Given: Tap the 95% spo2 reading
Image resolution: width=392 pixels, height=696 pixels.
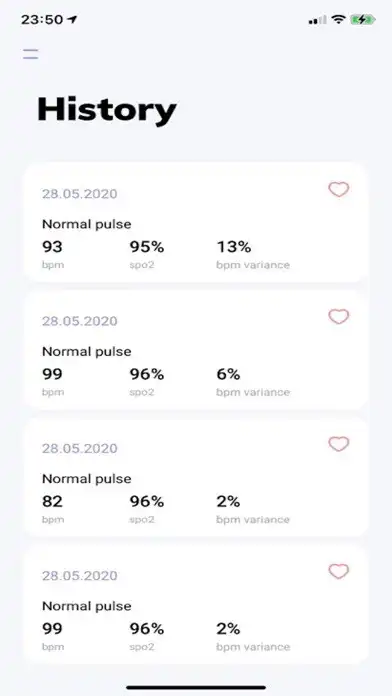Looking at the screenshot, I should coord(147,247).
